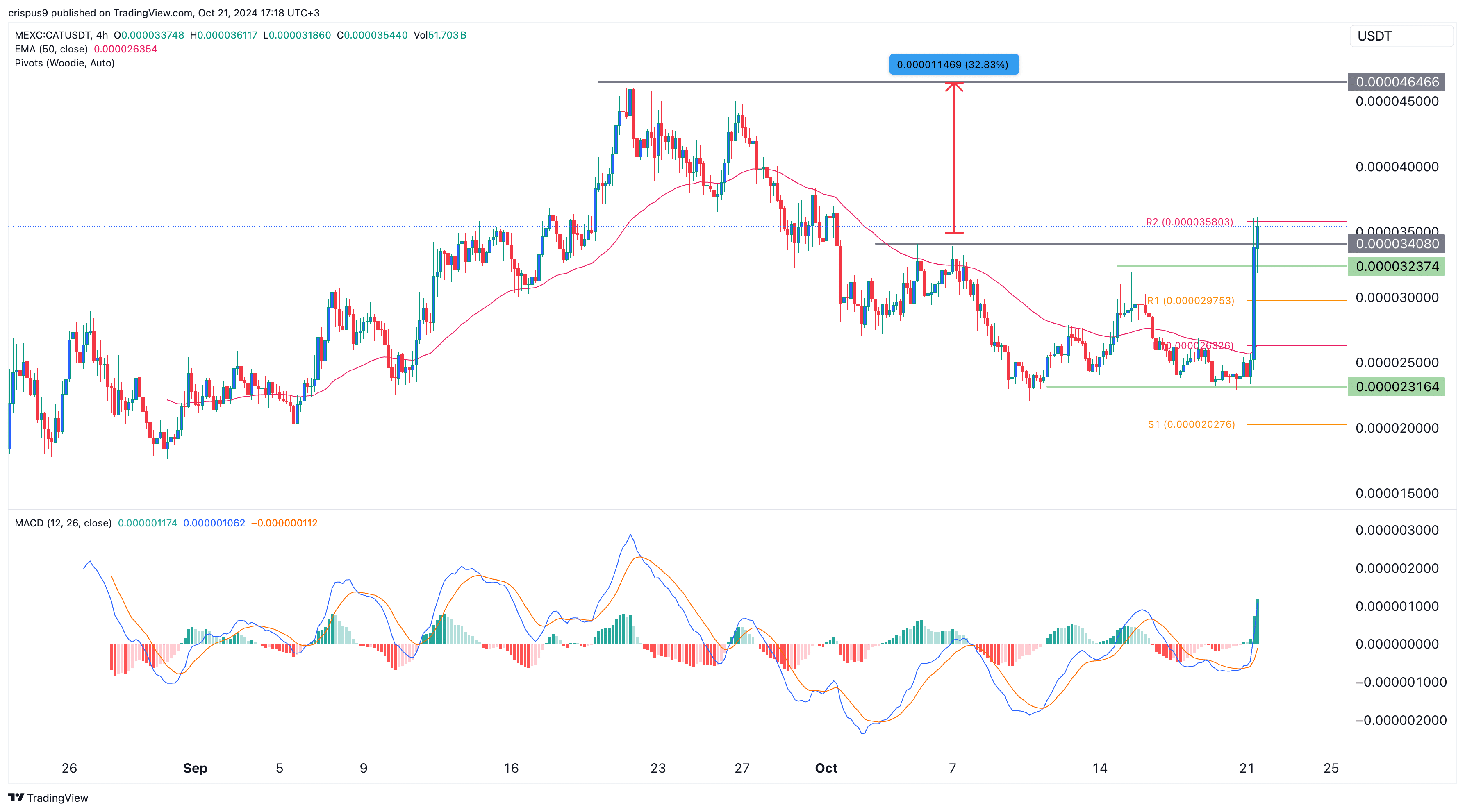Click the MACD value 0.000001174
The image size is (1465, 812).
pos(147,523)
